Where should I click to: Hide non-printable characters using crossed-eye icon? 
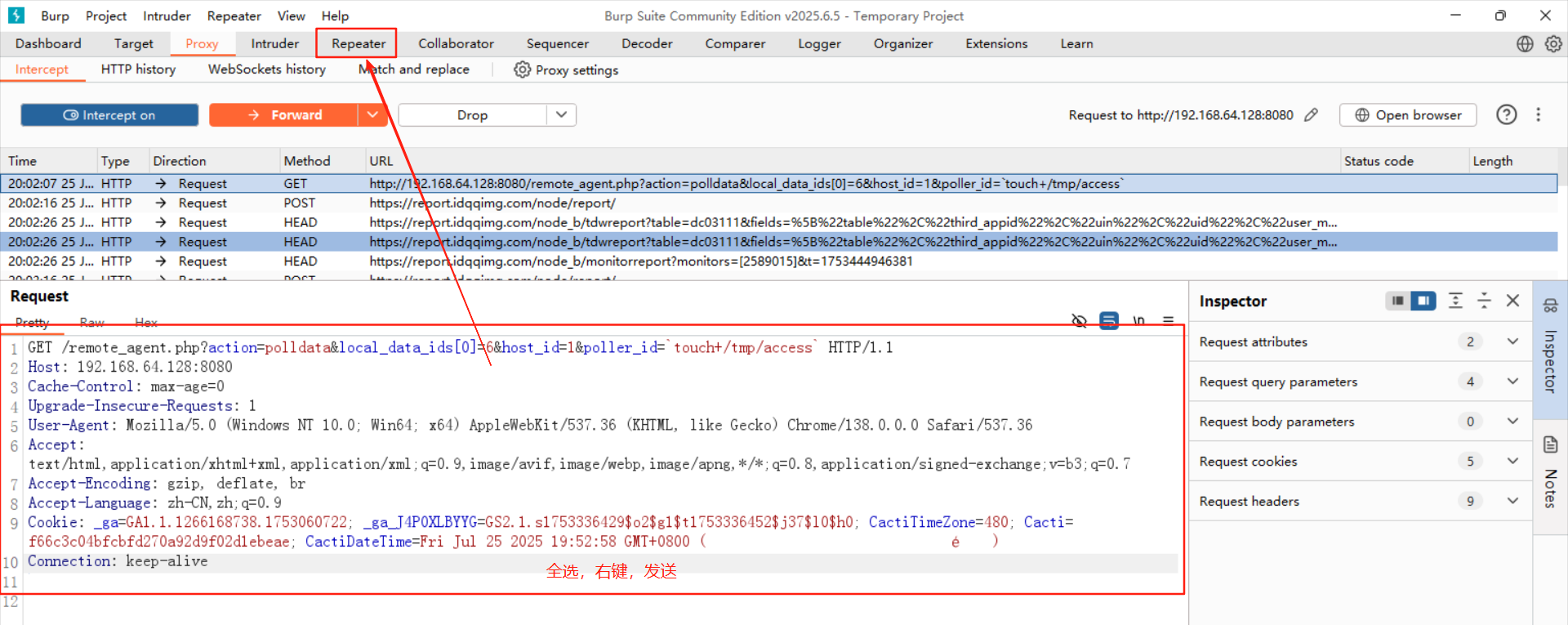(x=1079, y=321)
